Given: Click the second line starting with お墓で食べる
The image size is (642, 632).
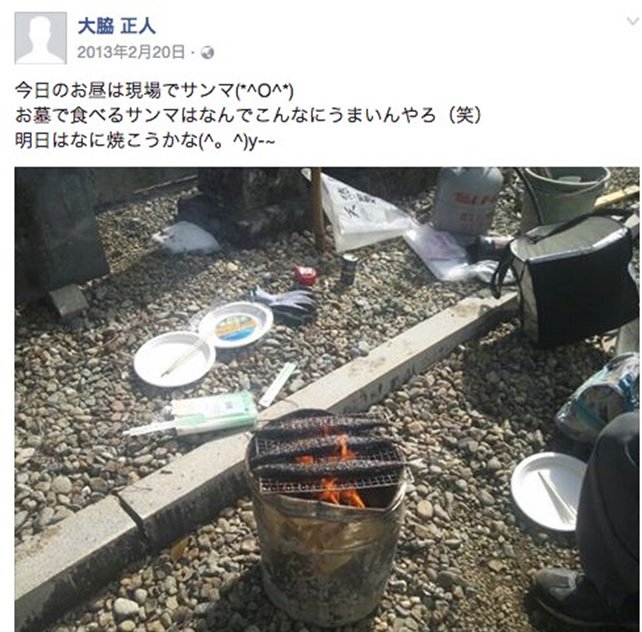Looking at the screenshot, I should coord(248,115).
